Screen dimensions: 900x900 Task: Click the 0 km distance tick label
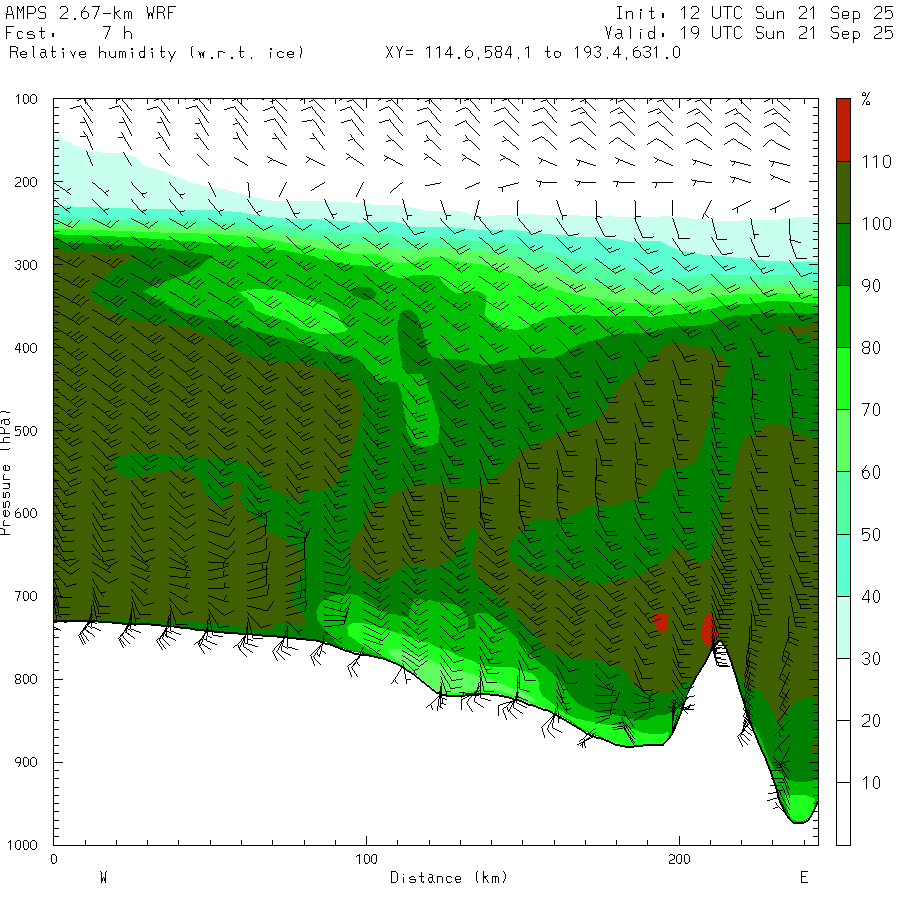click(x=53, y=859)
